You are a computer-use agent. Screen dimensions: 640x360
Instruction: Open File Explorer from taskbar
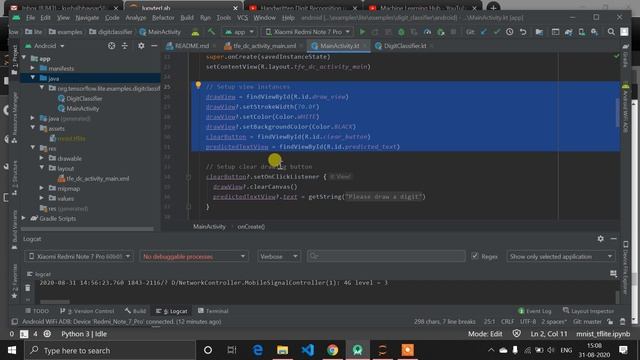pyautogui.click(x=282, y=350)
